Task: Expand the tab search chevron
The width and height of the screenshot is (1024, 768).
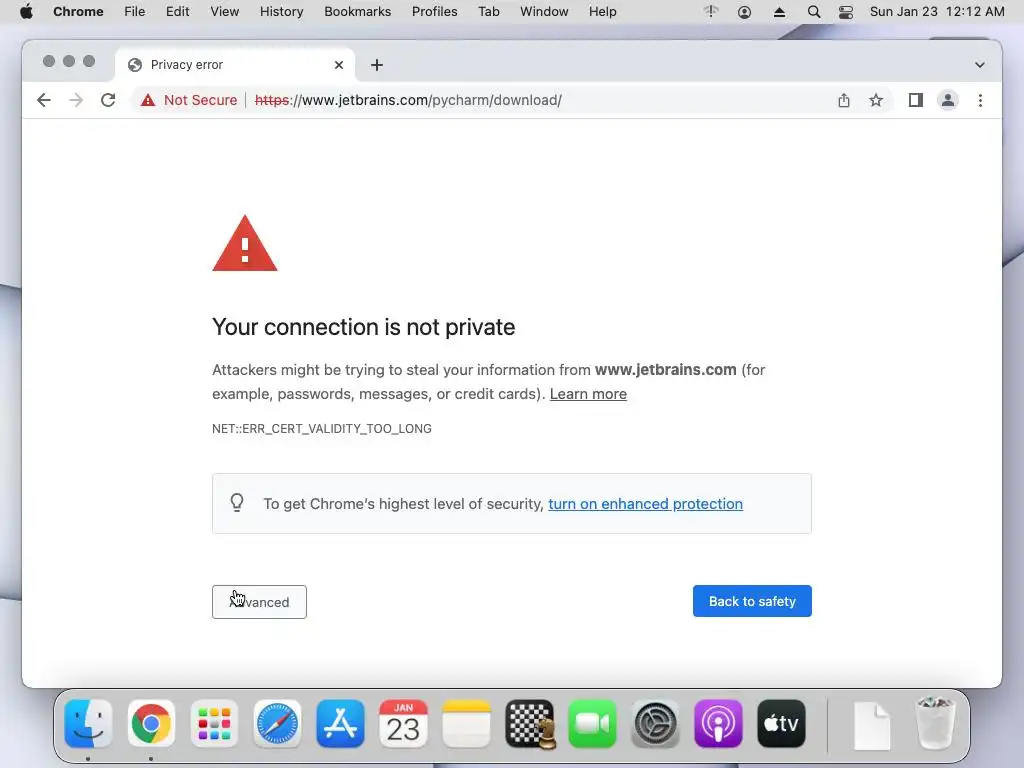Action: click(980, 65)
